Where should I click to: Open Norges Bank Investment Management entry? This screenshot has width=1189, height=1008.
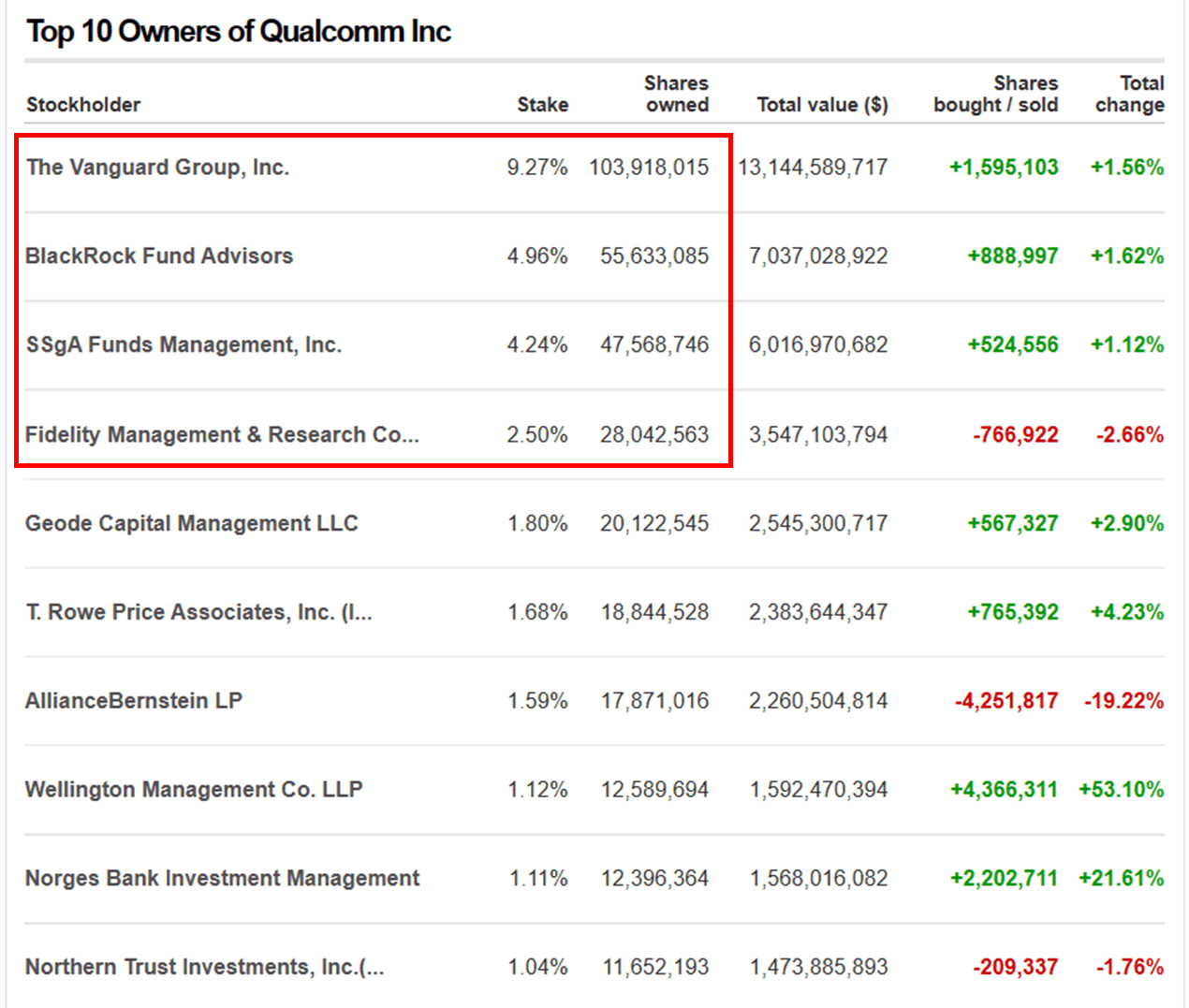pyautogui.click(x=223, y=879)
